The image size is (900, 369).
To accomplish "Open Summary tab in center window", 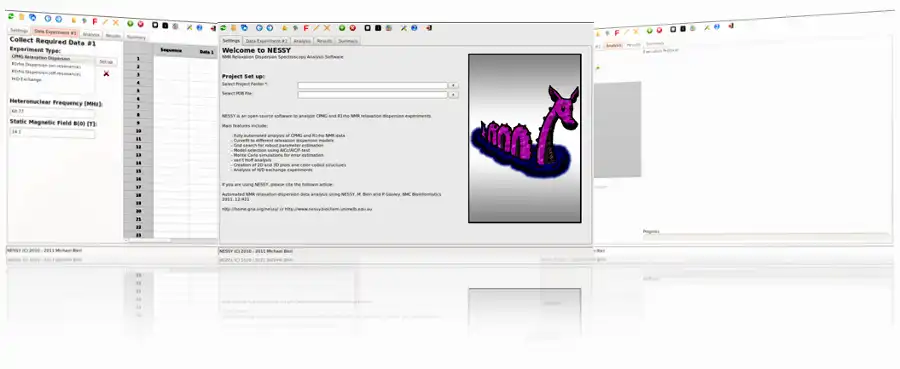I will coord(348,41).
